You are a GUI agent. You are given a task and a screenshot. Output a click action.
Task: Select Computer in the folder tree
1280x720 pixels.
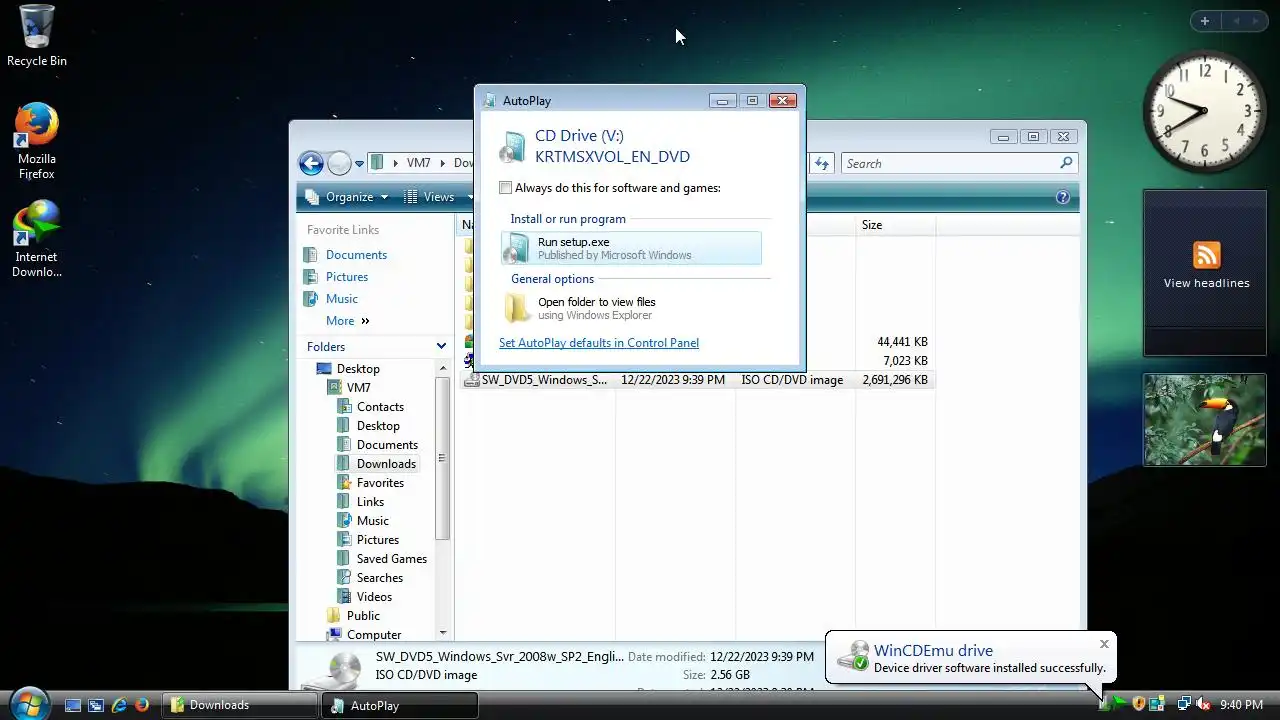coord(364,635)
